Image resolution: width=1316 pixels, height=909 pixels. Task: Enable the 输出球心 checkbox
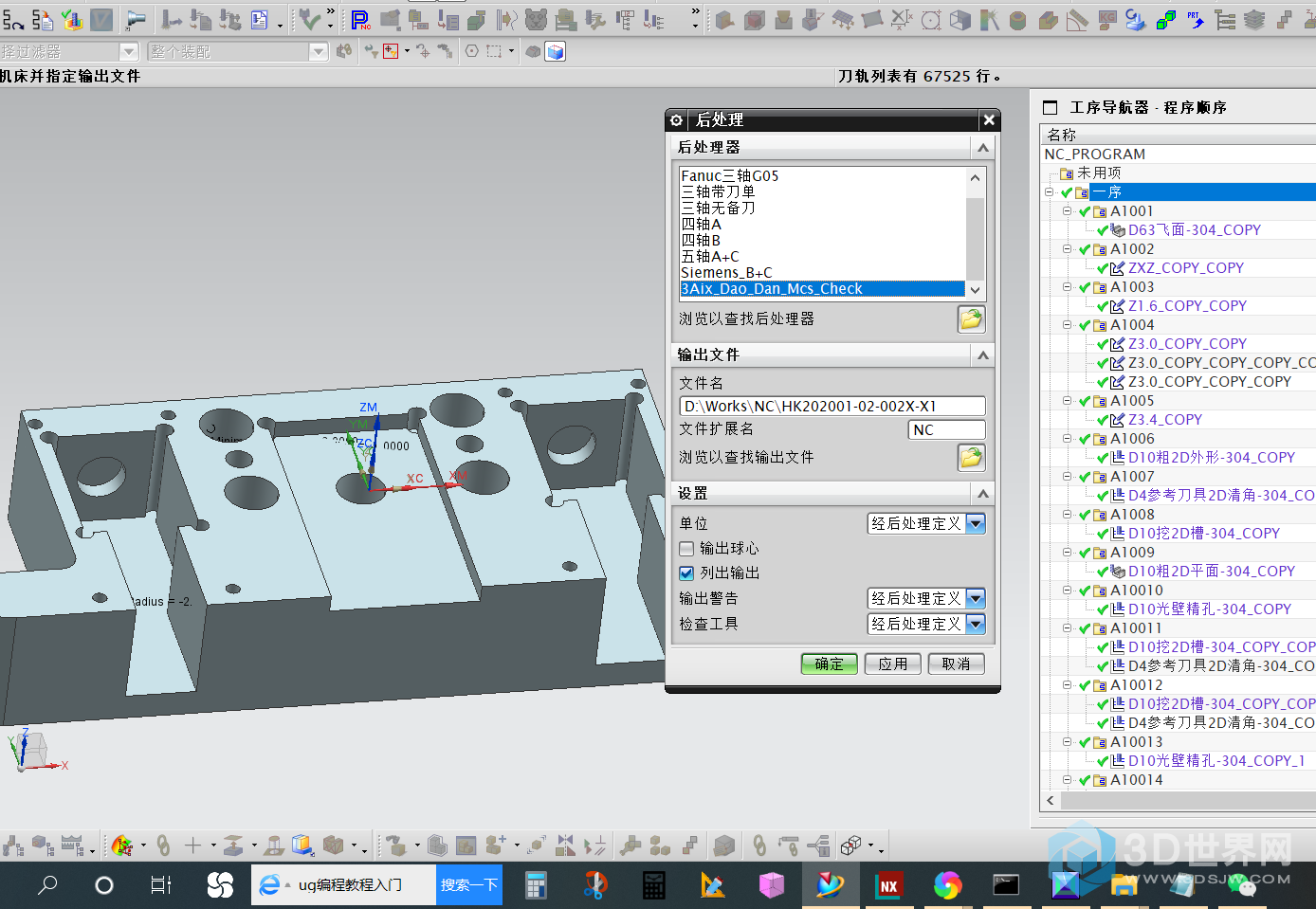pyautogui.click(x=686, y=549)
